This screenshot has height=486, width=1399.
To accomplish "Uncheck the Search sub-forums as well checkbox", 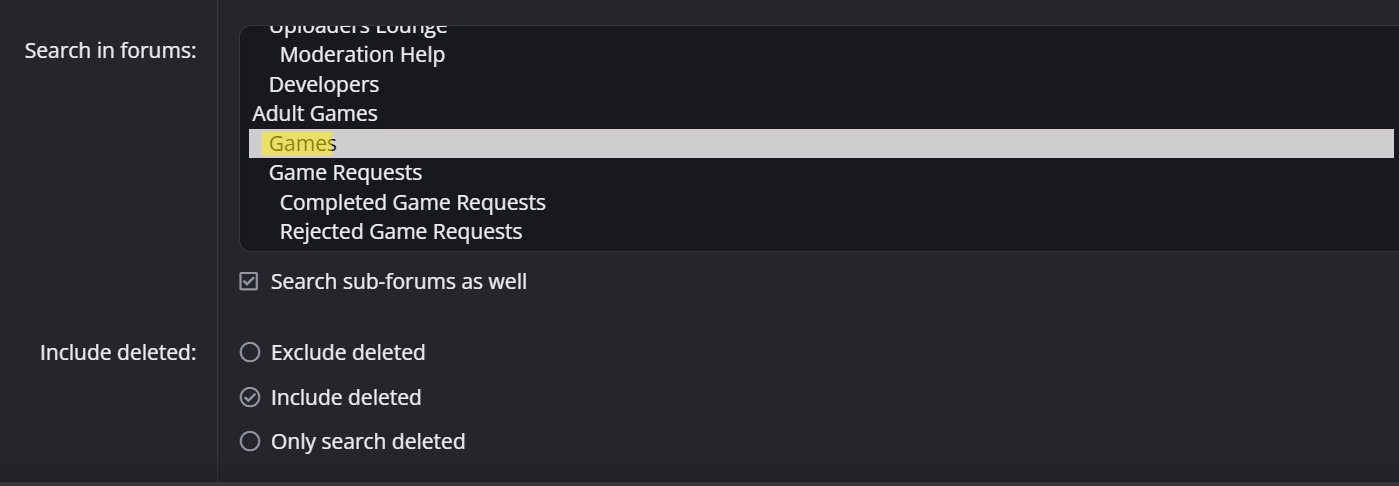I will (x=249, y=282).
